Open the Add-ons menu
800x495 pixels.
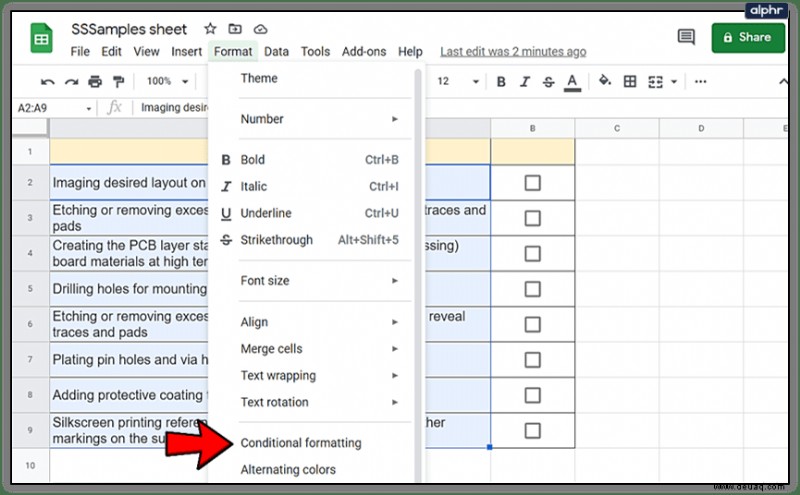[x=364, y=52]
